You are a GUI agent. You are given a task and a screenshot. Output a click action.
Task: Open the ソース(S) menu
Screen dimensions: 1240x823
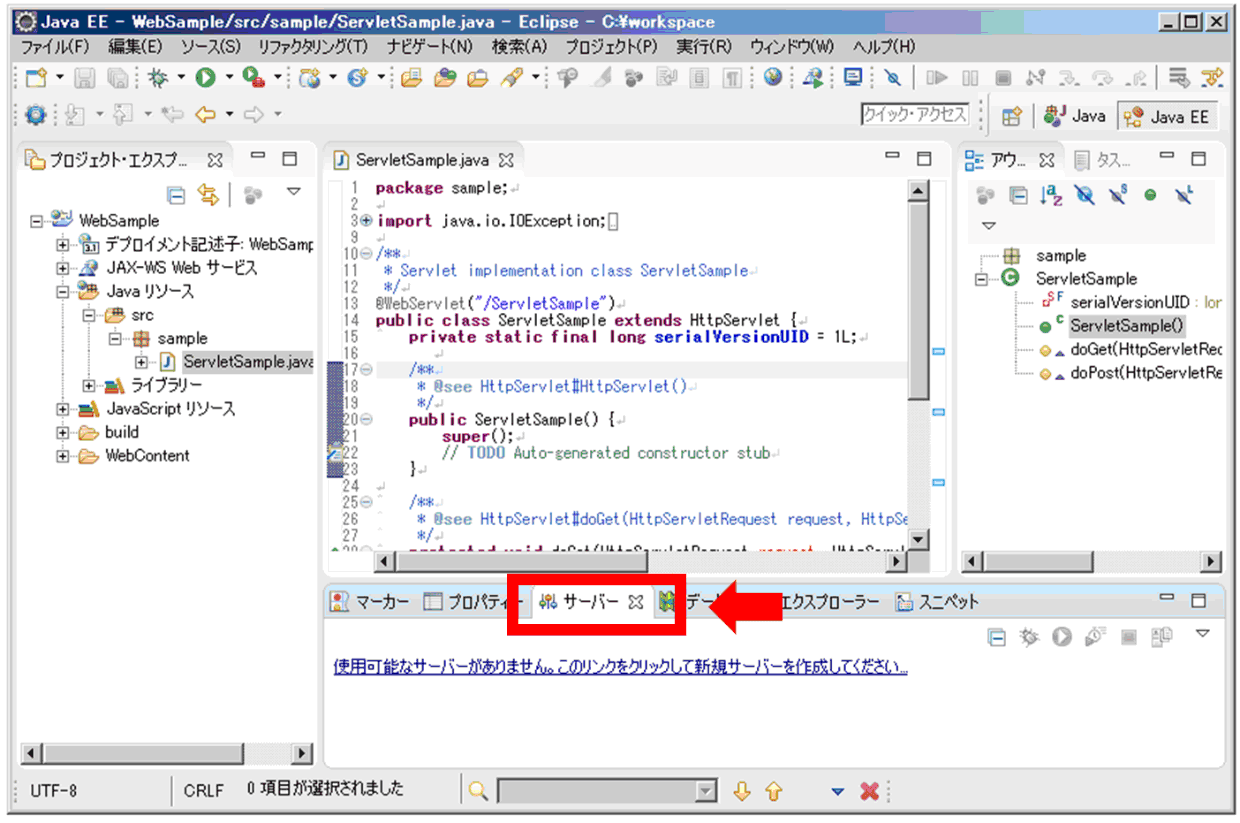210,47
